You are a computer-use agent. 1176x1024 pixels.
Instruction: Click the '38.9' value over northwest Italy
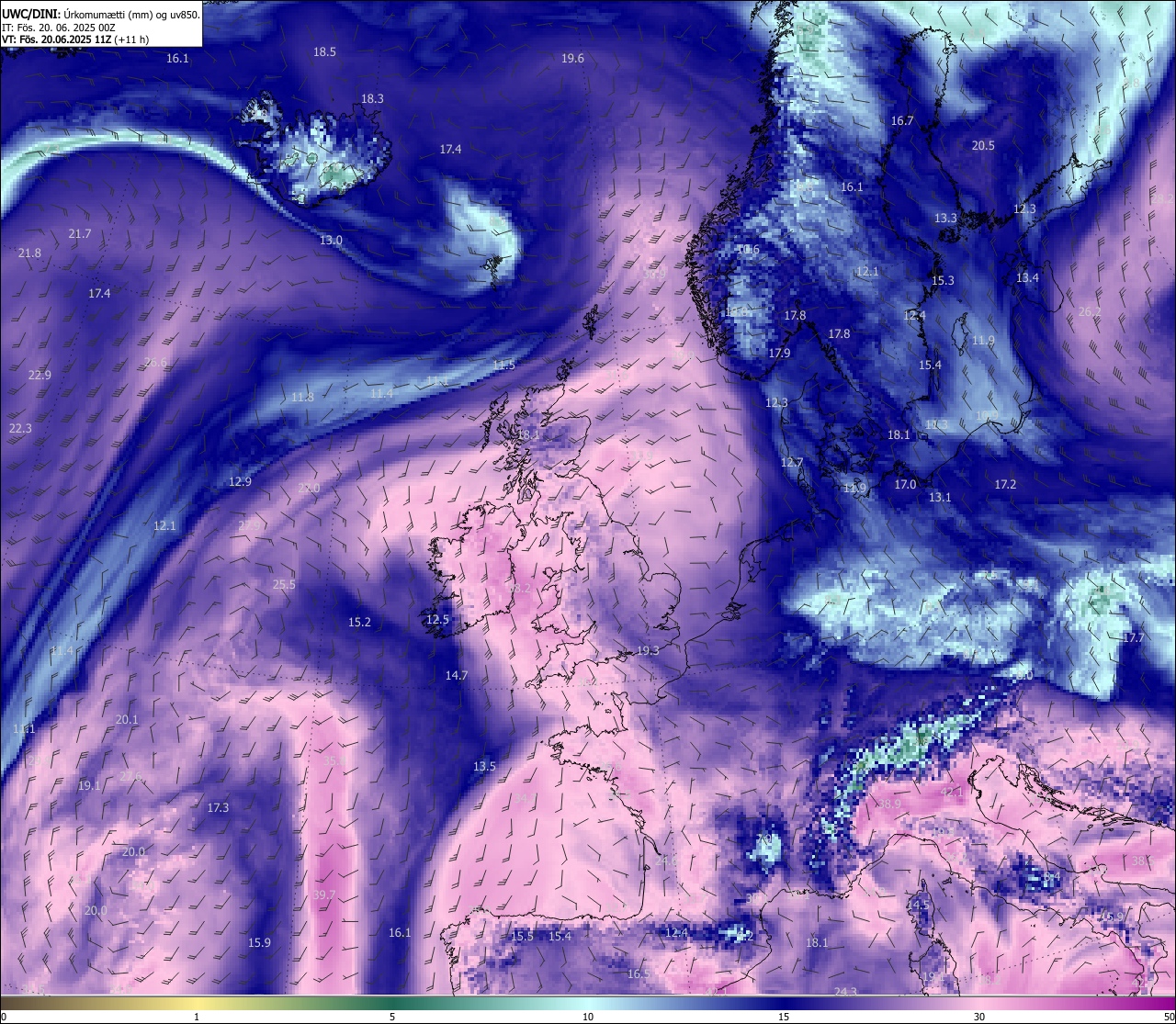click(x=889, y=805)
